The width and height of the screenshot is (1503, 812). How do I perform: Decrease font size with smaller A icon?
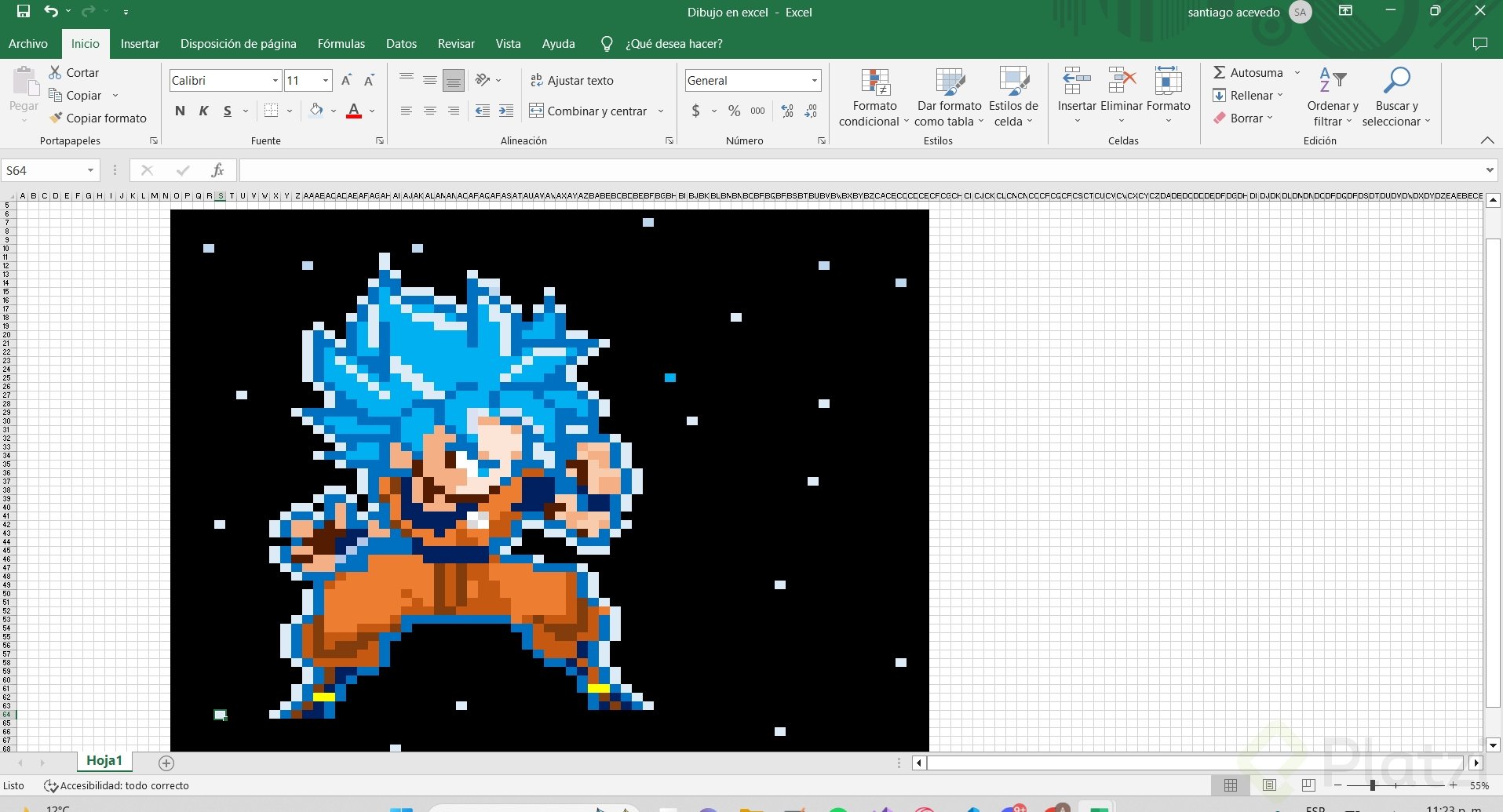pos(369,80)
